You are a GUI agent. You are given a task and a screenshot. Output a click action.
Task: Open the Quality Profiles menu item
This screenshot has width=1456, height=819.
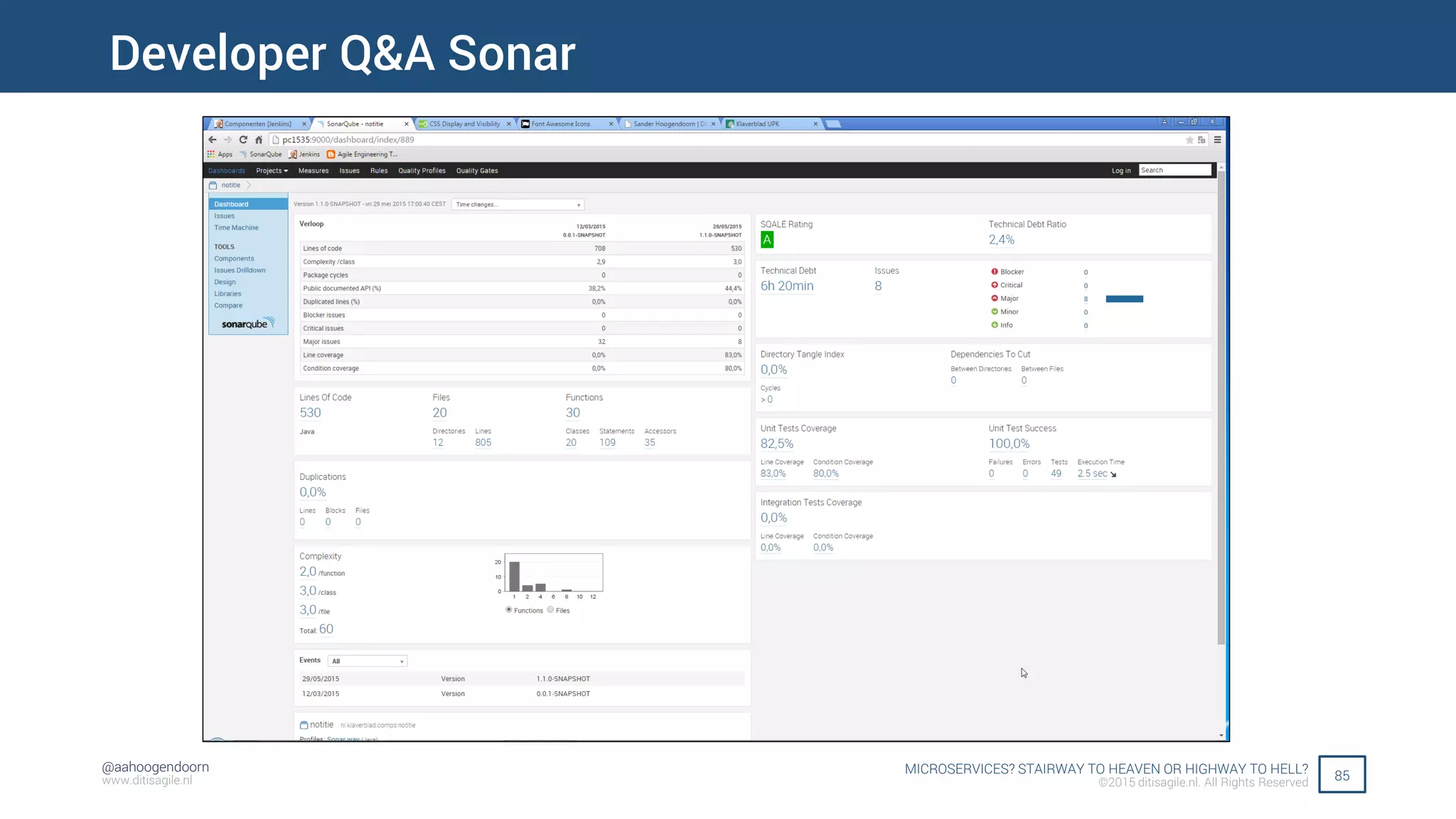coord(422,171)
